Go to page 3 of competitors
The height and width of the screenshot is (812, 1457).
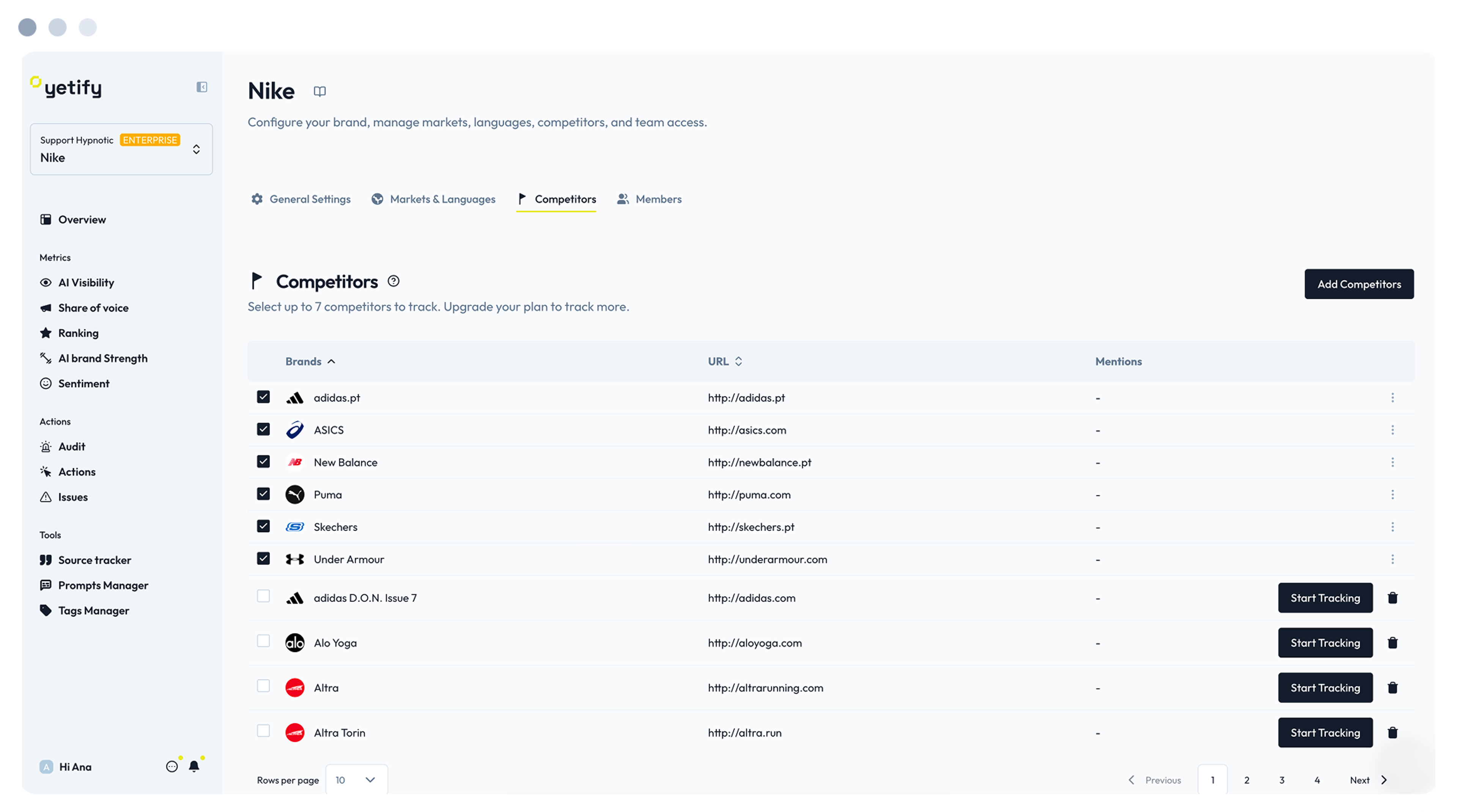pos(1281,780)
